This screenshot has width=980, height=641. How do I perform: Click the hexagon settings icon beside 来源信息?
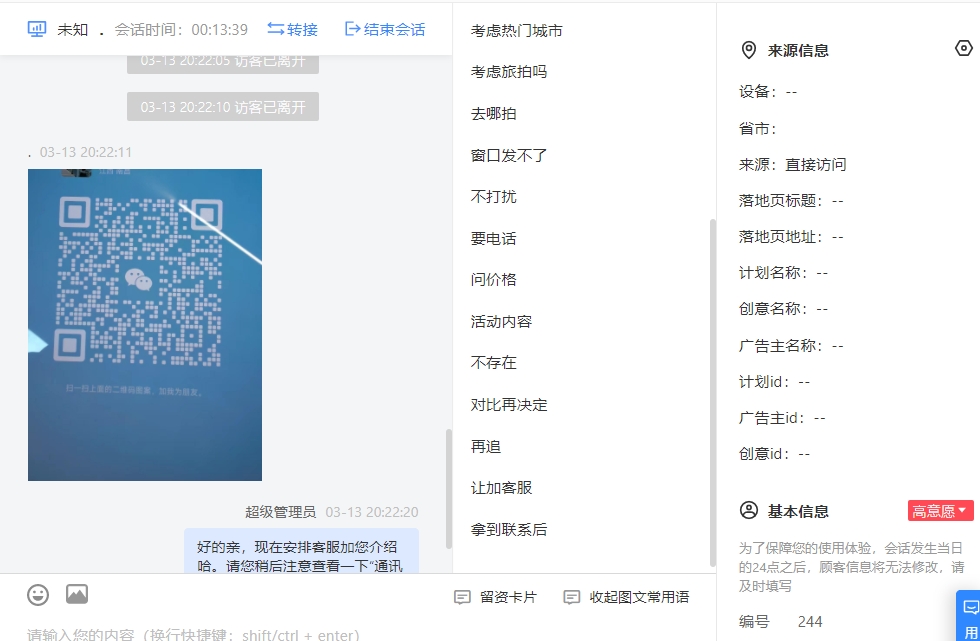point(964,48)
